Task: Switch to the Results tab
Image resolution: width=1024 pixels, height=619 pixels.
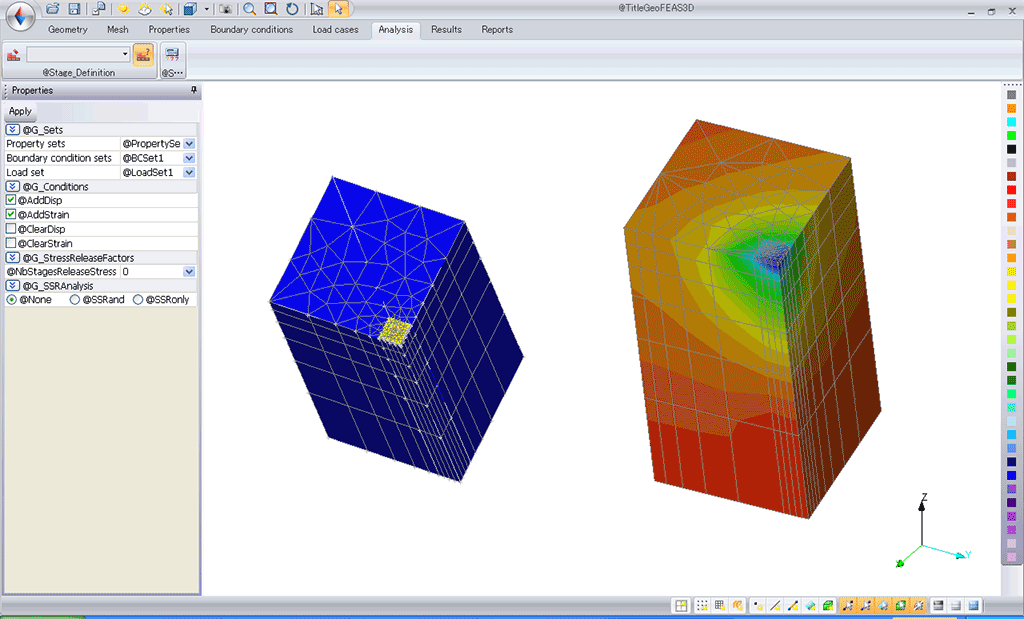Action: click(x=446, y=30)
